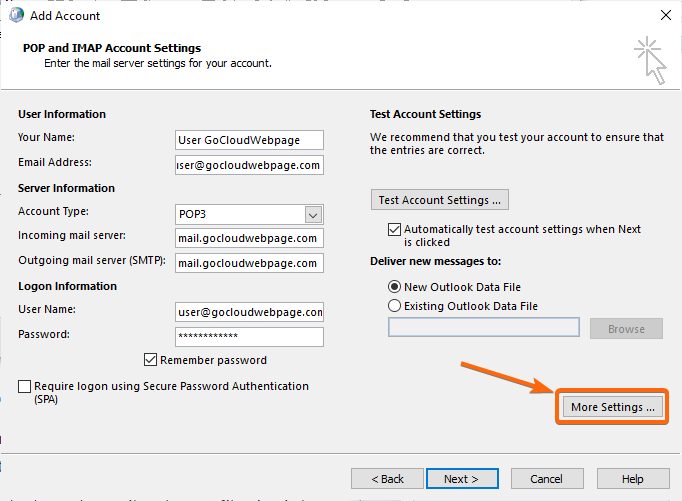This screenshot has width=682, height=501.
Task: Open Help for account settings
Action: point(633,479)
